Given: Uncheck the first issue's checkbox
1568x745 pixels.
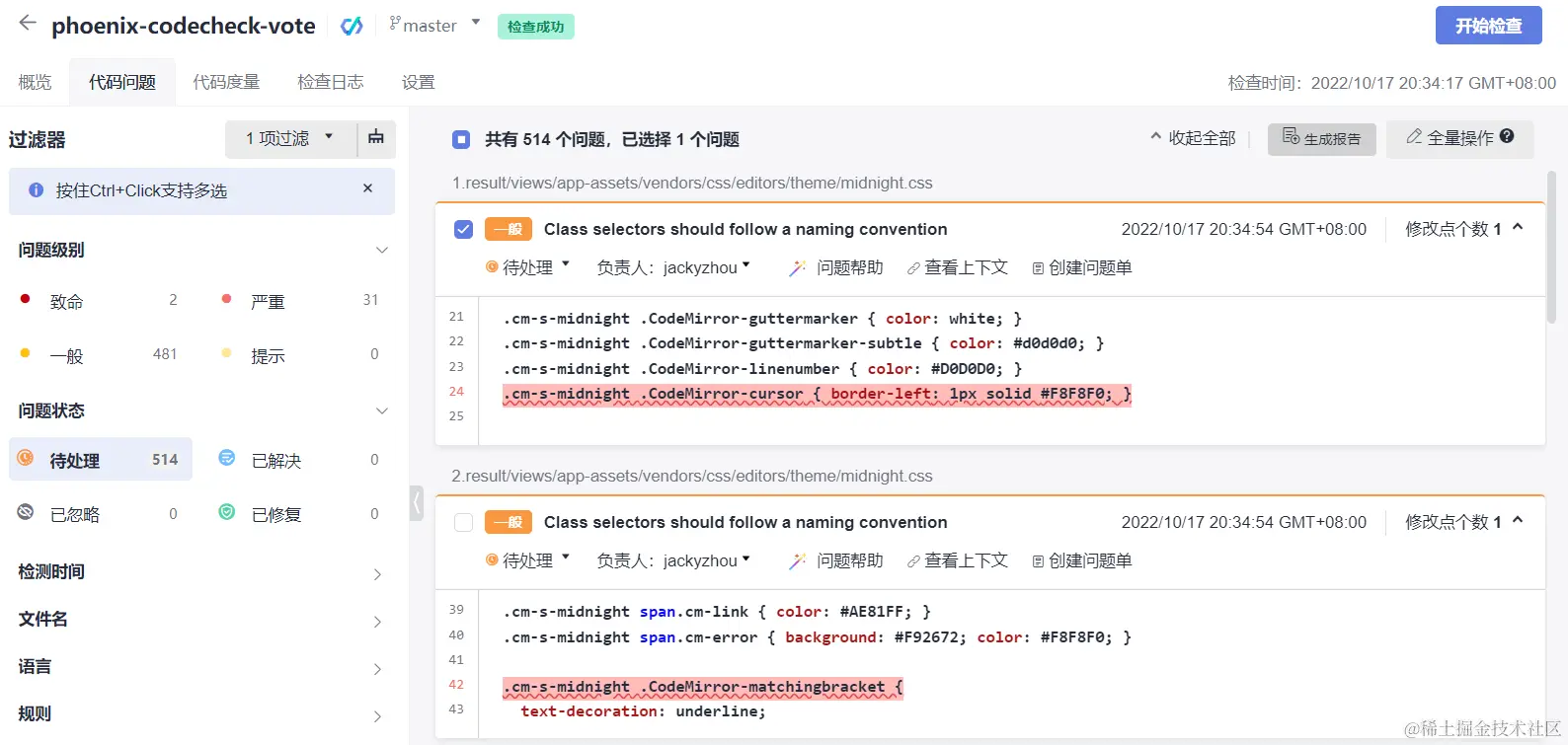Looking at the screenshot, I should click(x=463, y=229).
